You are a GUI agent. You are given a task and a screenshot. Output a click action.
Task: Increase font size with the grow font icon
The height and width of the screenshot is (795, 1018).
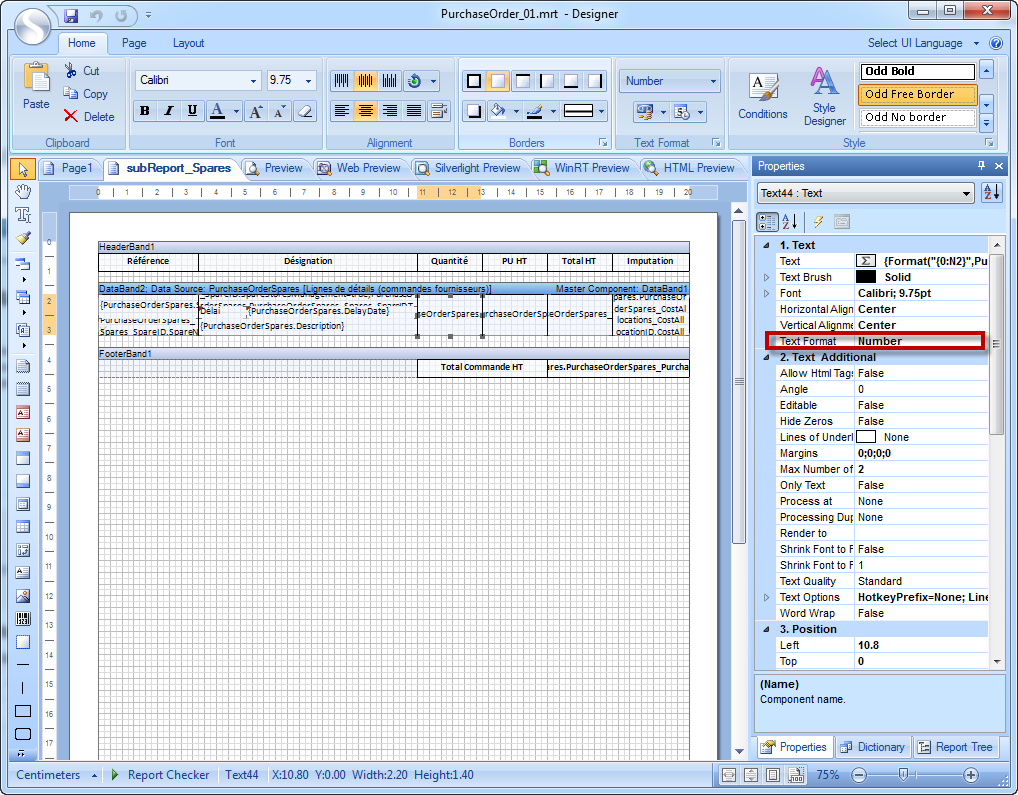(256, 112)
